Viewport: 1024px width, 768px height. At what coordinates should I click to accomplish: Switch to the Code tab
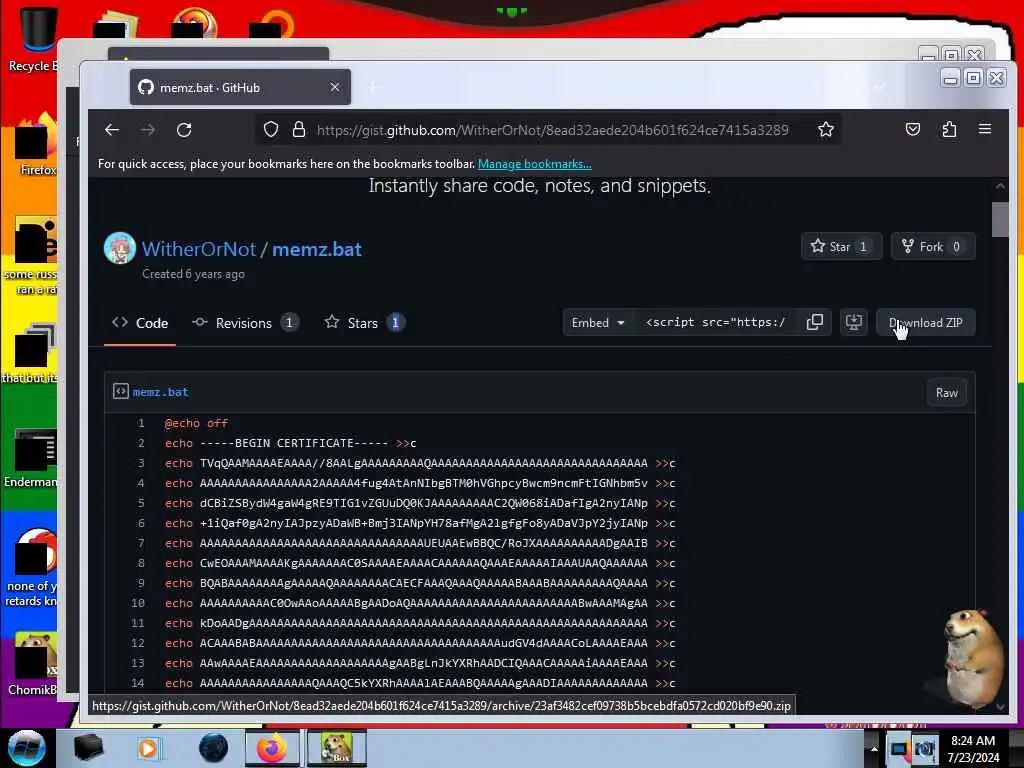140,323
